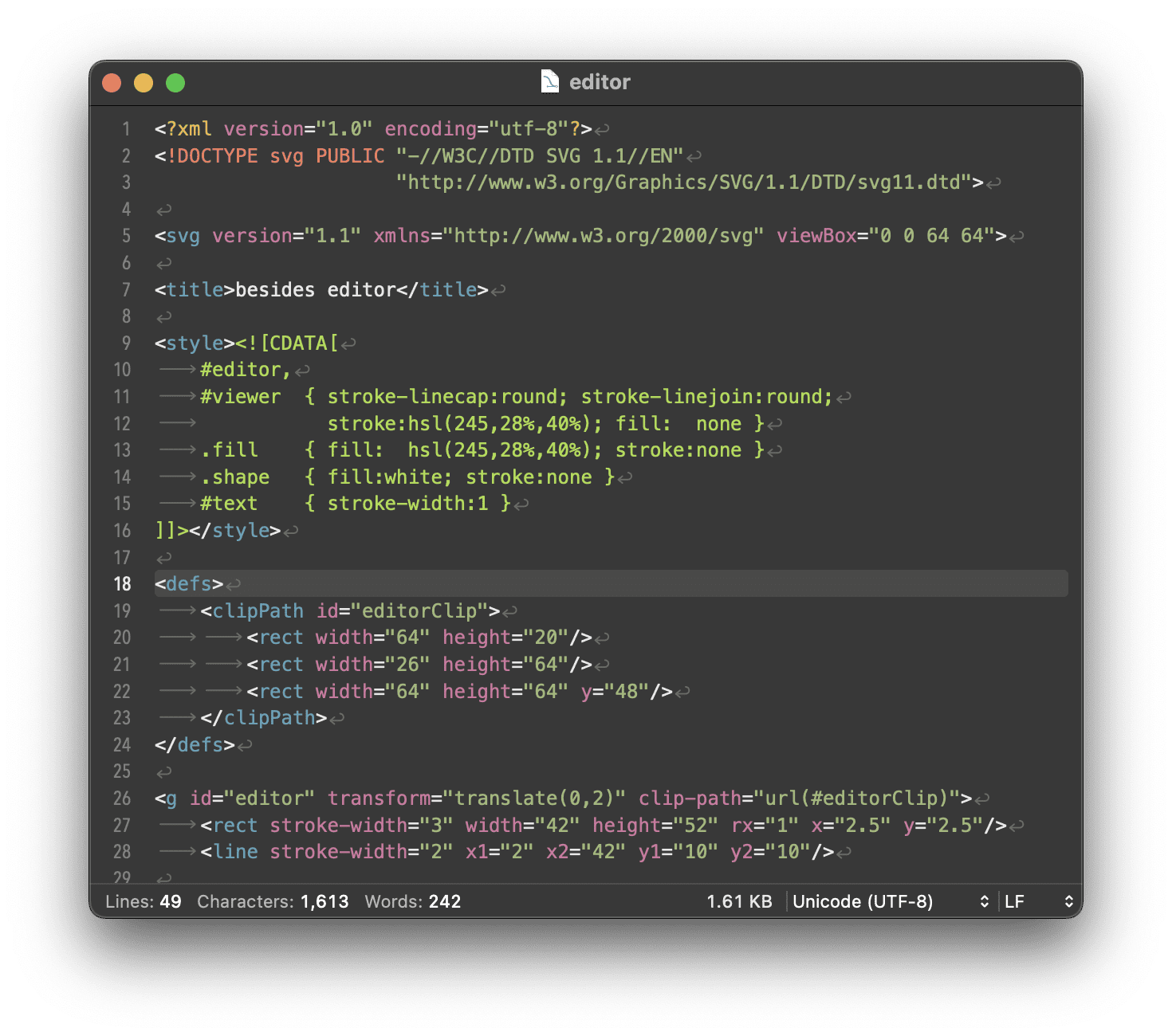The height and width of the screenshot is (1036, 1172).
Task: Click rect width="64" height="20" line
Action: coord(419,638)
